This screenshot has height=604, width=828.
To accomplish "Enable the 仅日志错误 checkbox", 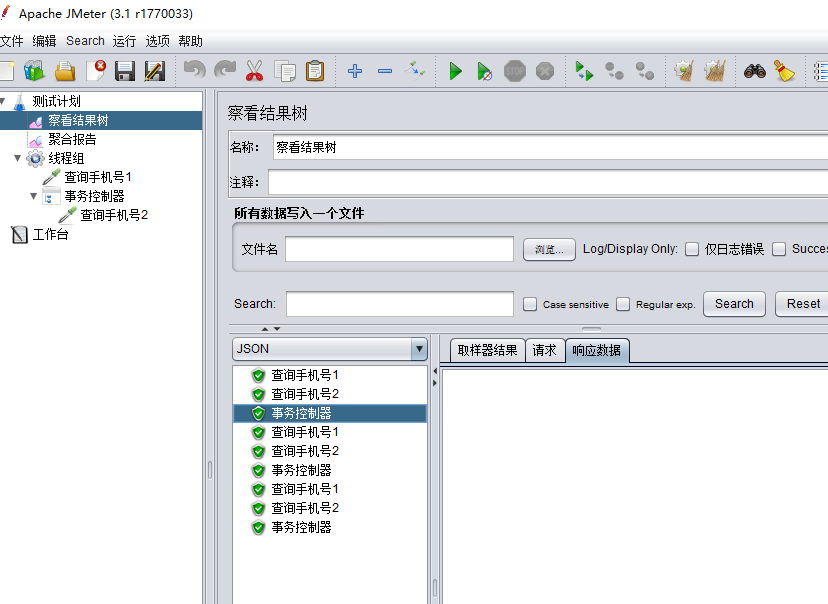I will [692, 249].
